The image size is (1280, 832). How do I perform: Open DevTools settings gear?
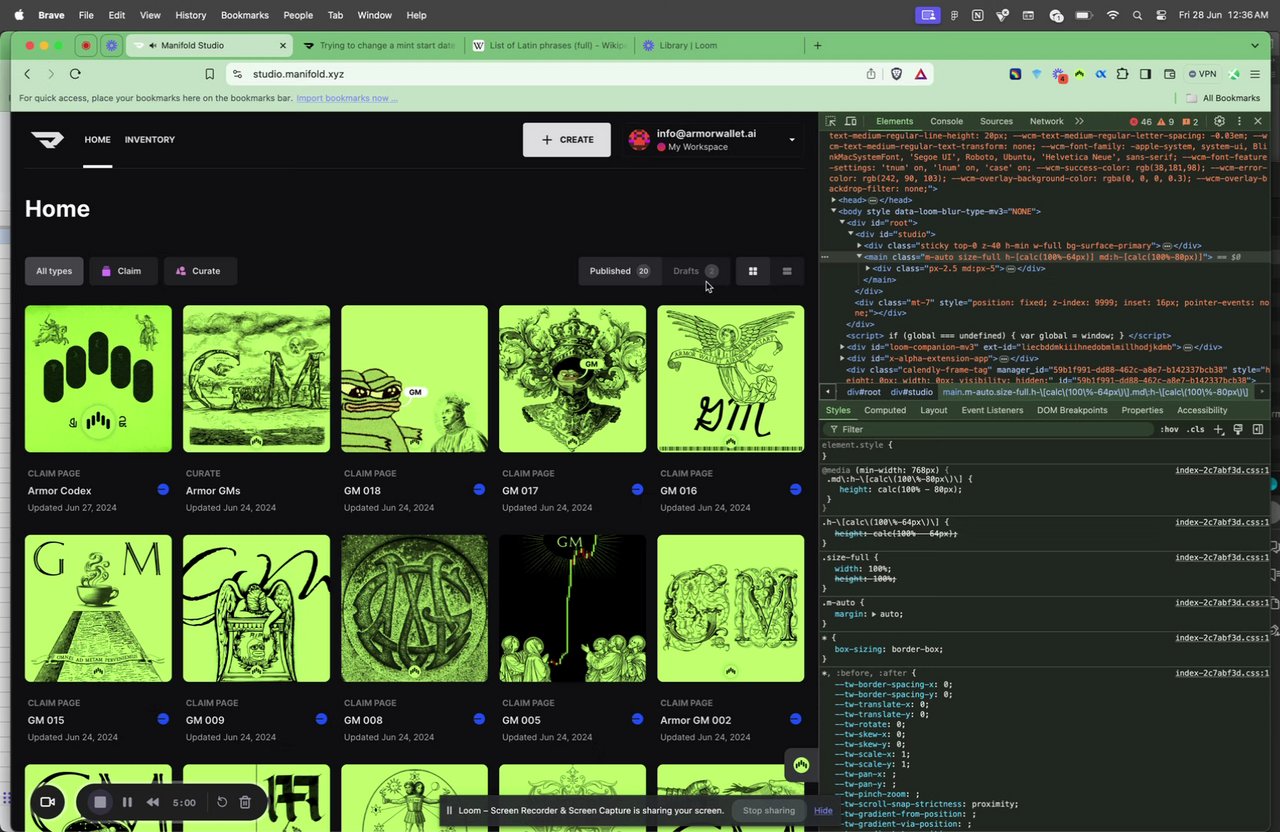pyautogui.click(x=1219, y=121)
